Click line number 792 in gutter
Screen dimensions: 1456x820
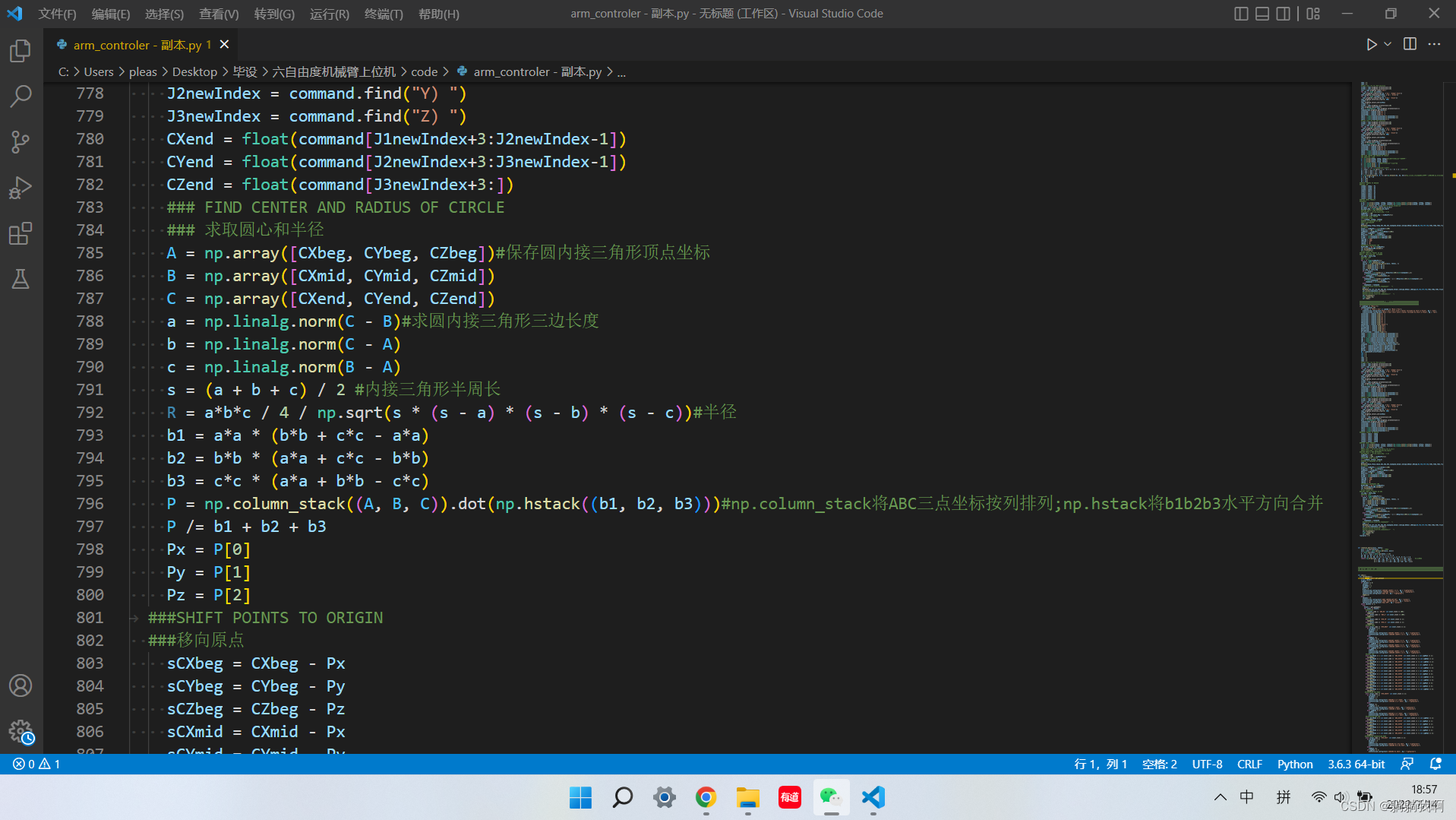click(90, 413)
